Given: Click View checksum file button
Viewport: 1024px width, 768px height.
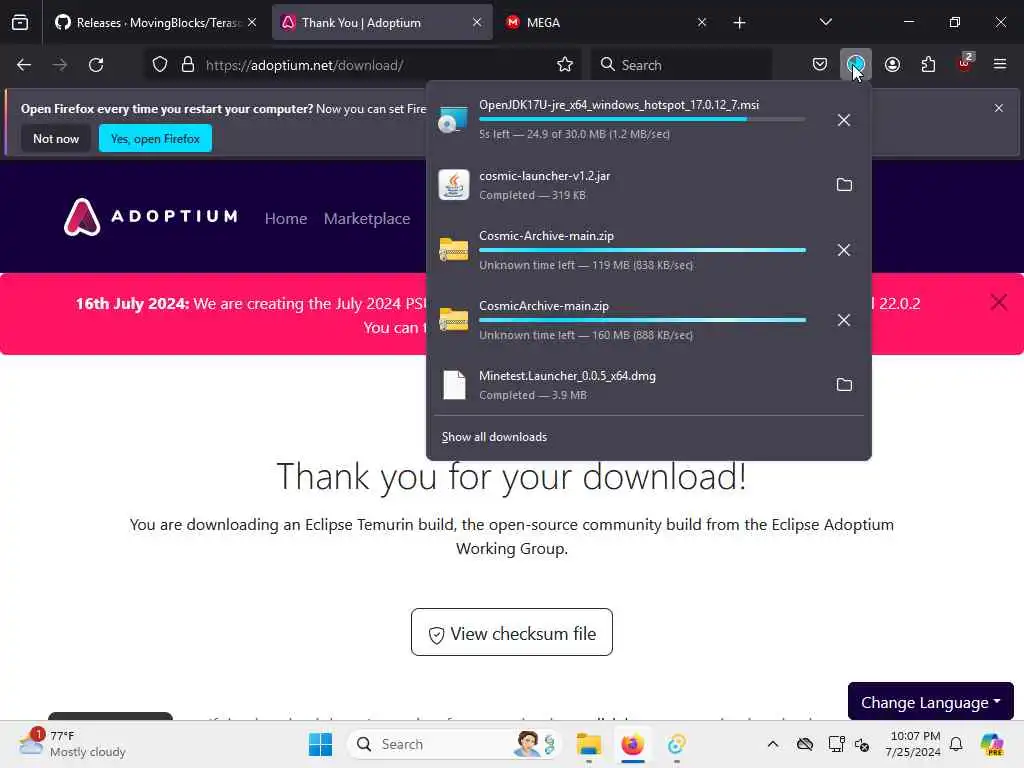Looking at the screenshot, I should (512, 632).
